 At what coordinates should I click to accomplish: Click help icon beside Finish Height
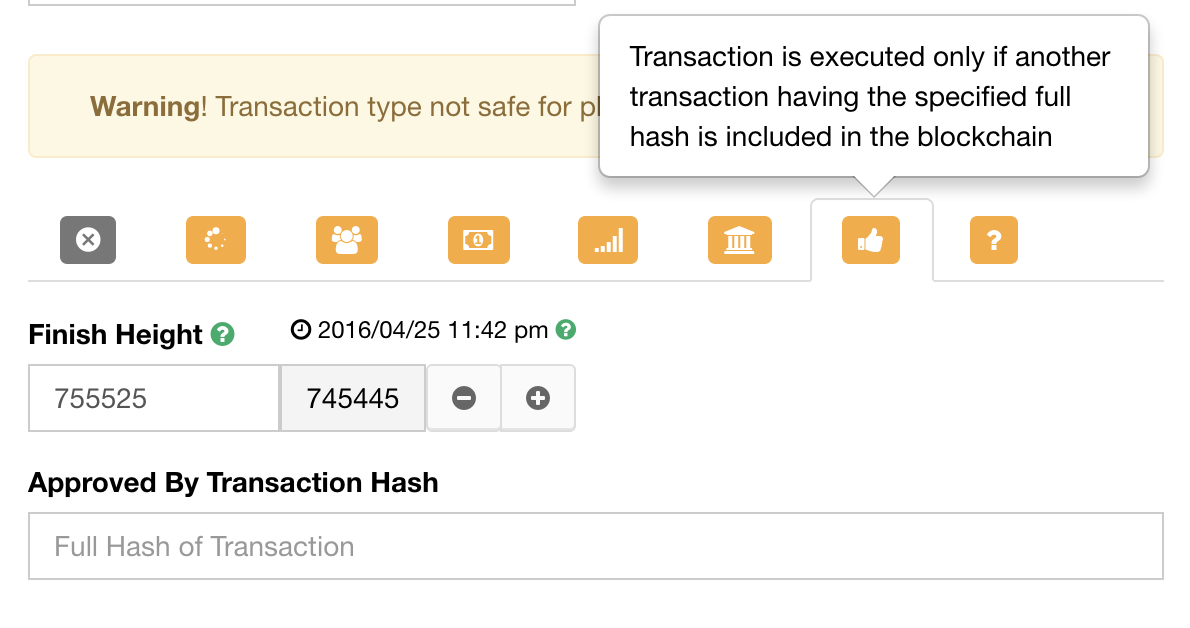[222, 334]
